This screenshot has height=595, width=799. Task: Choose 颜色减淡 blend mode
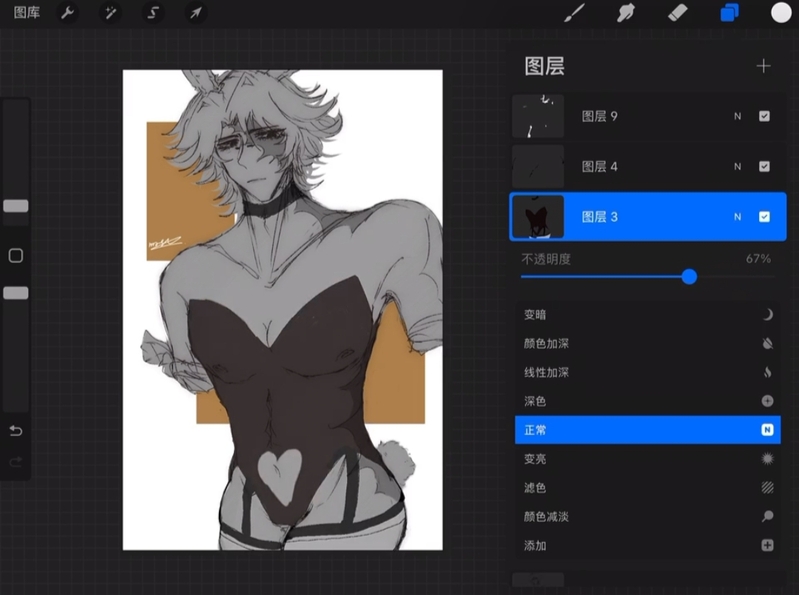pos(648,517)
